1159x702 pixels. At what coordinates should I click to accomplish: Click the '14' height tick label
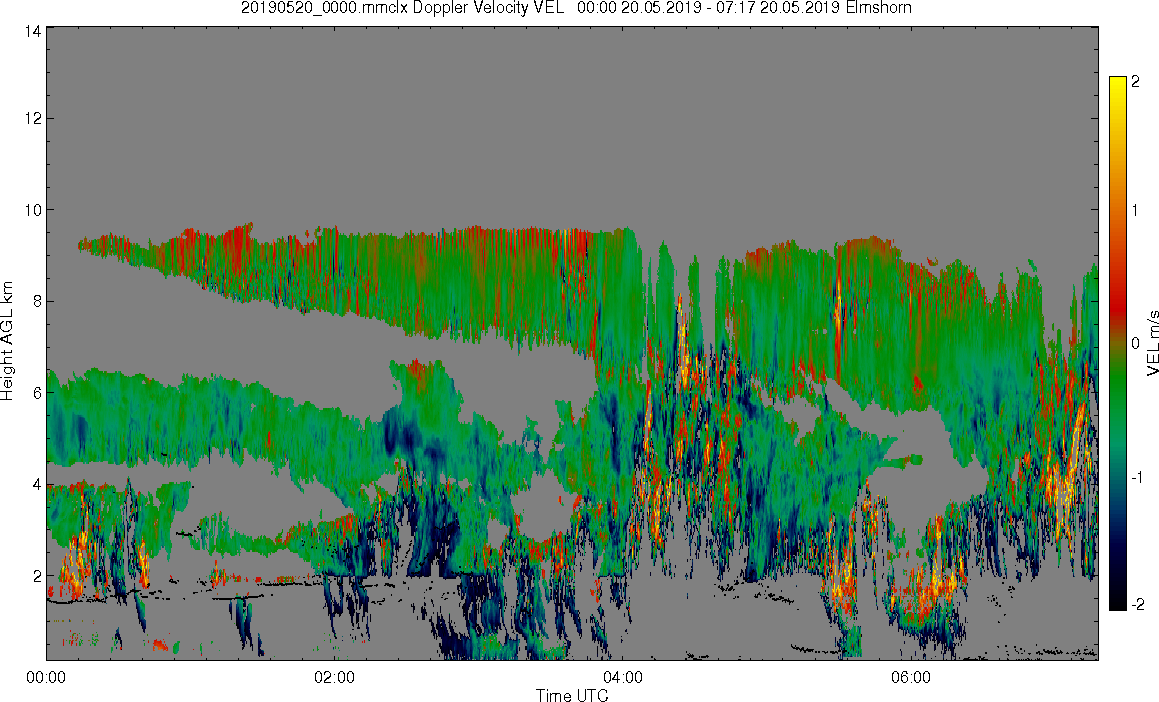click(x=32, y=31)
